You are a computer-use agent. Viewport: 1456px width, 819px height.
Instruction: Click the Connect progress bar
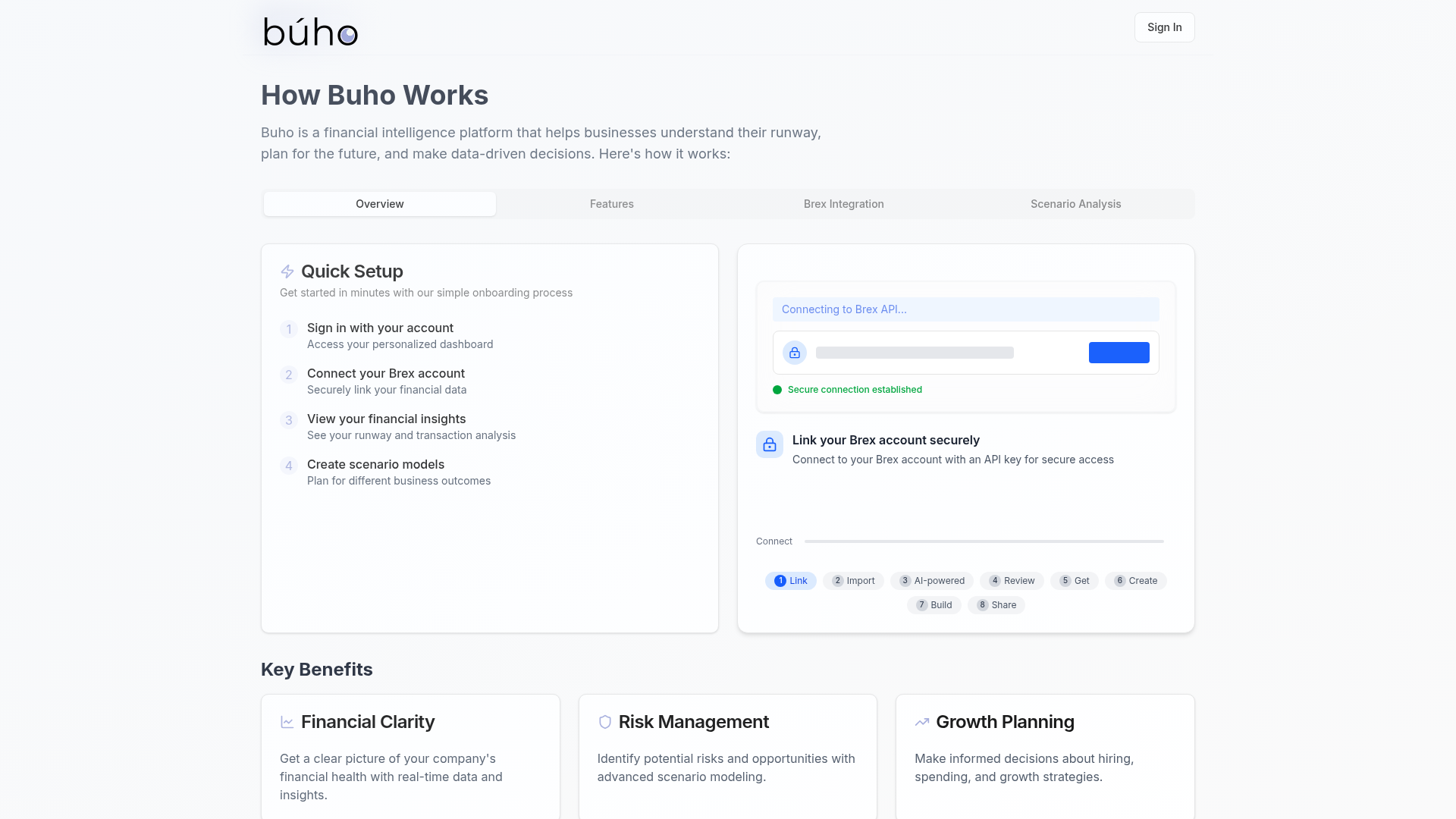tap(984, 541)
